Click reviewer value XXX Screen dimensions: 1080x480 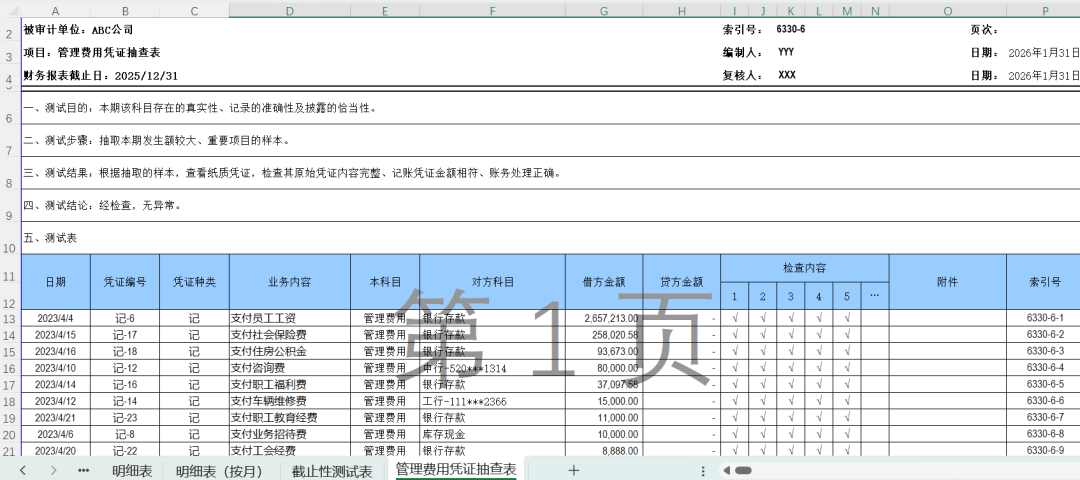[787, 75]
